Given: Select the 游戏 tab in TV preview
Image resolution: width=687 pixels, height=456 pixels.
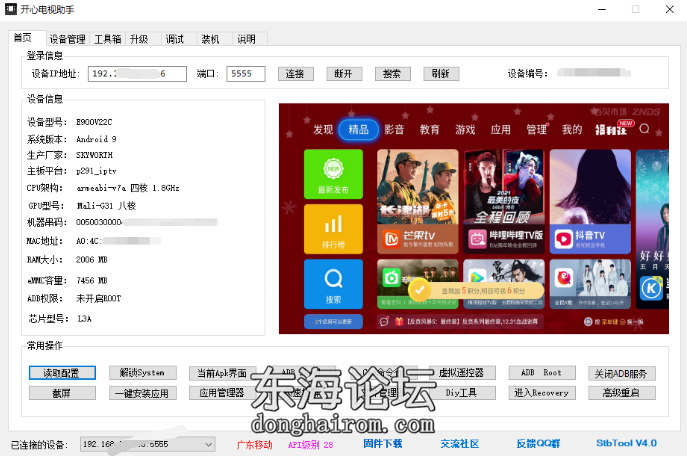Looking at the screenshot, I should tap(465, 130).
